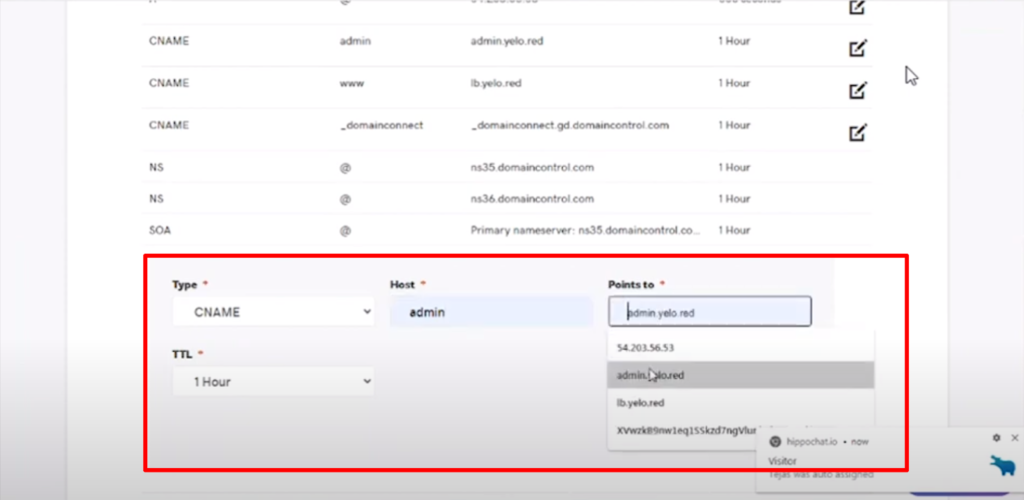Focus the Points to input field
This screenshot has height=500, width=1024.
pyautogui.click(x=710, y=312)
